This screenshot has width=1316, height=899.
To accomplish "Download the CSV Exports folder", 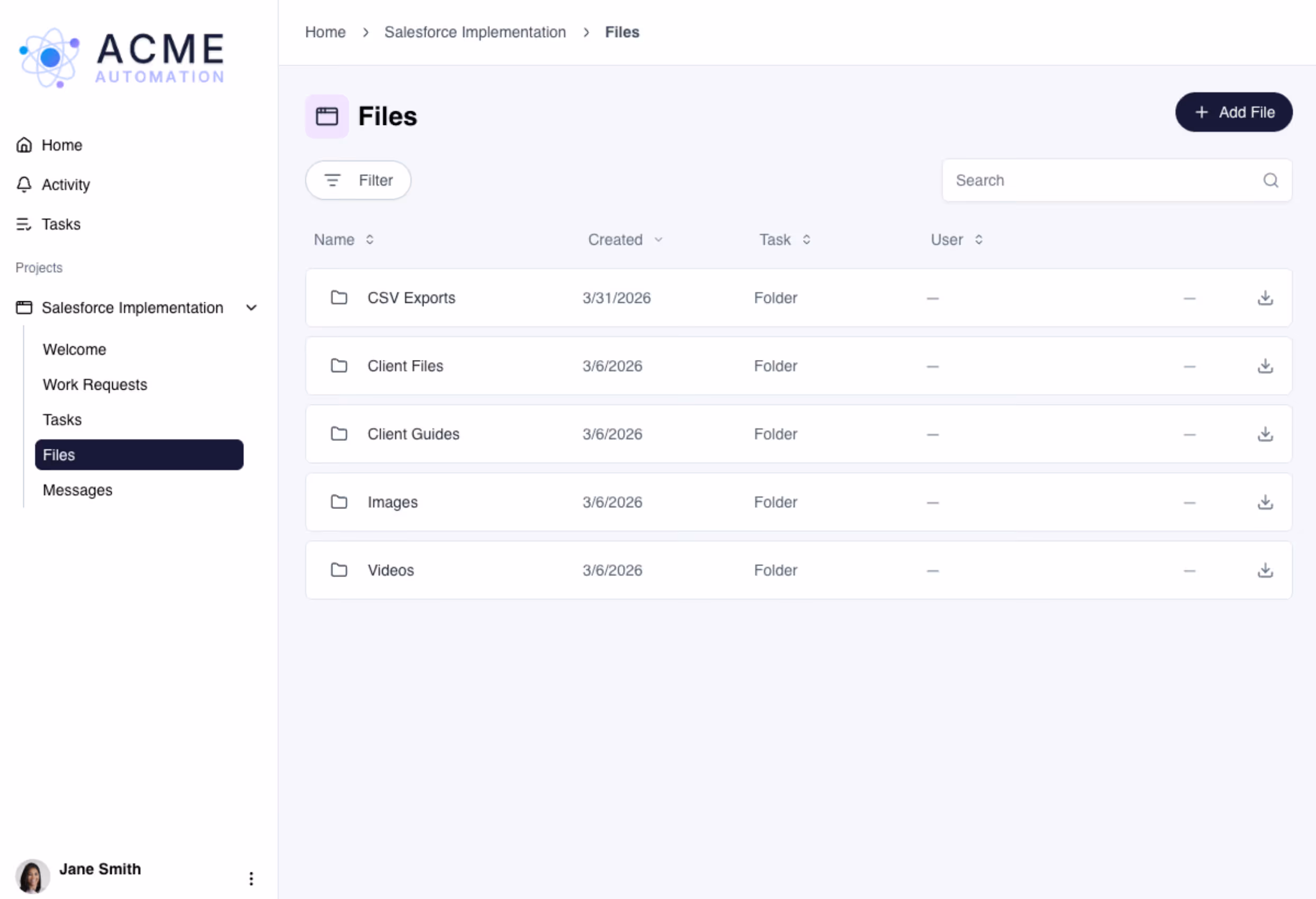I will [x=1265, y=298].
